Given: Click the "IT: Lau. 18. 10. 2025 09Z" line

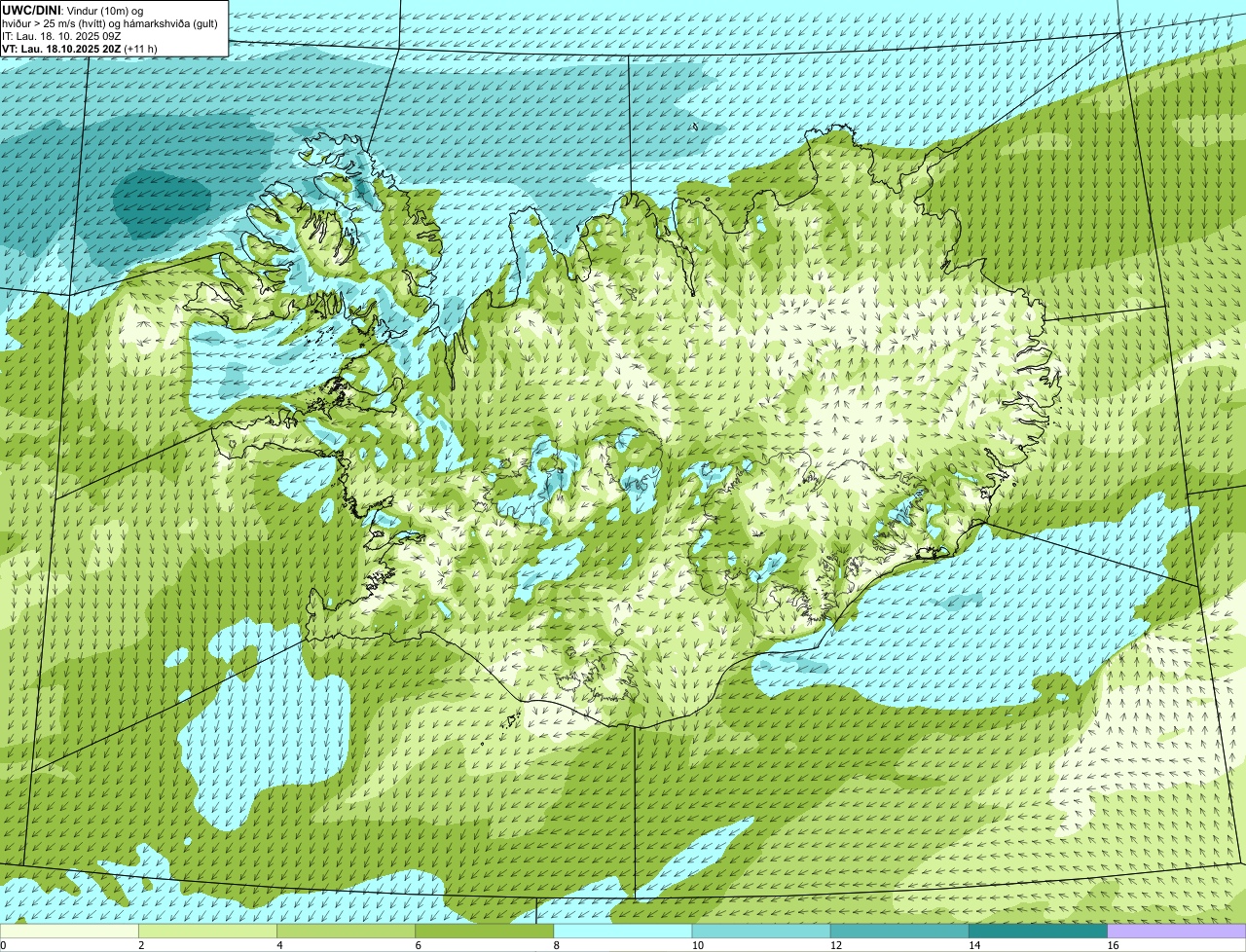Looking at the screenshot, I should (61, 35).
